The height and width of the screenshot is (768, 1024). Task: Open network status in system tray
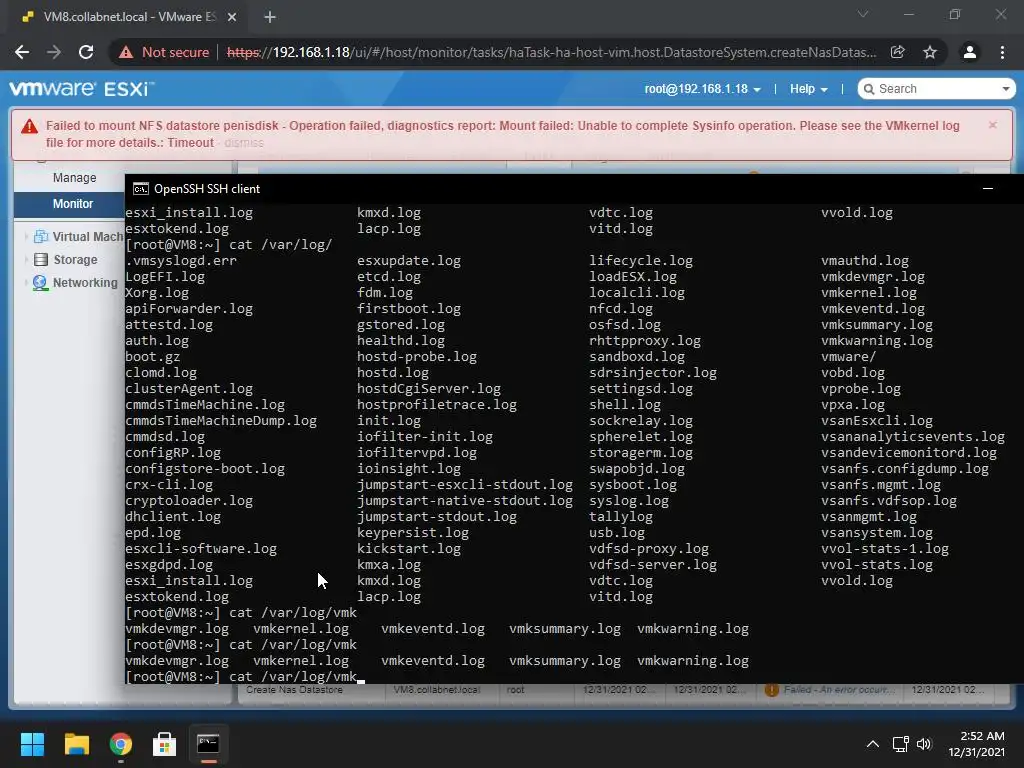pyautogui.click(x=901, y=744)
